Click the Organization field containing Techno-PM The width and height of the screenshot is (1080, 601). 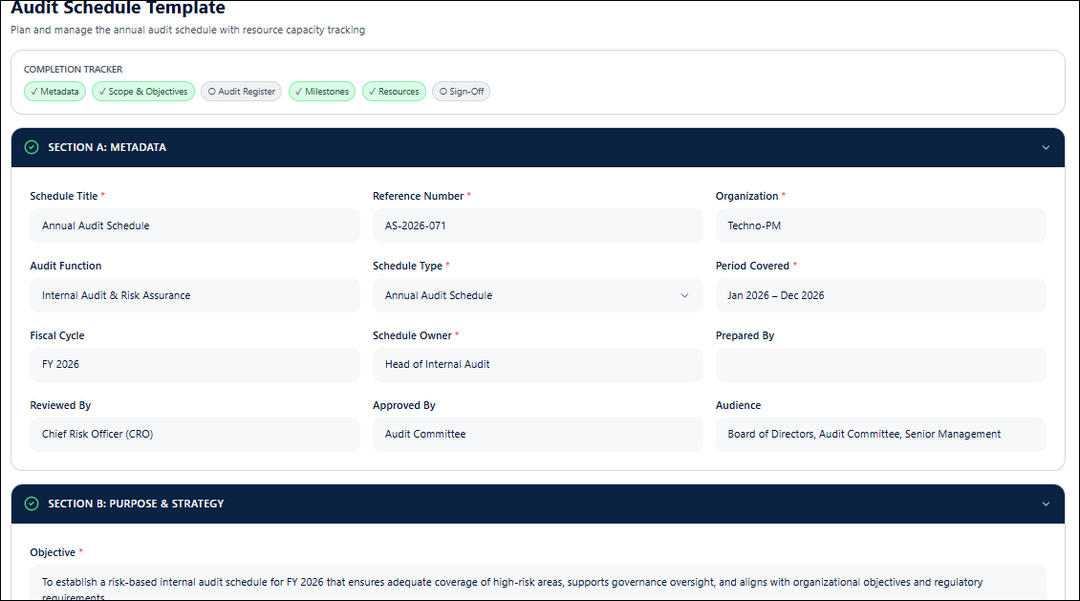[x=880, y=226]
